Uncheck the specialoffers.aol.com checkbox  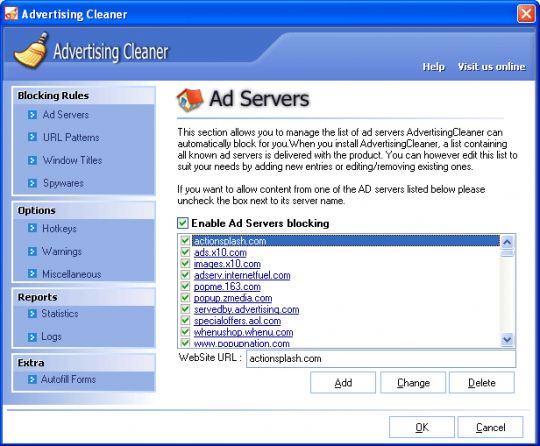pos(185,320)
